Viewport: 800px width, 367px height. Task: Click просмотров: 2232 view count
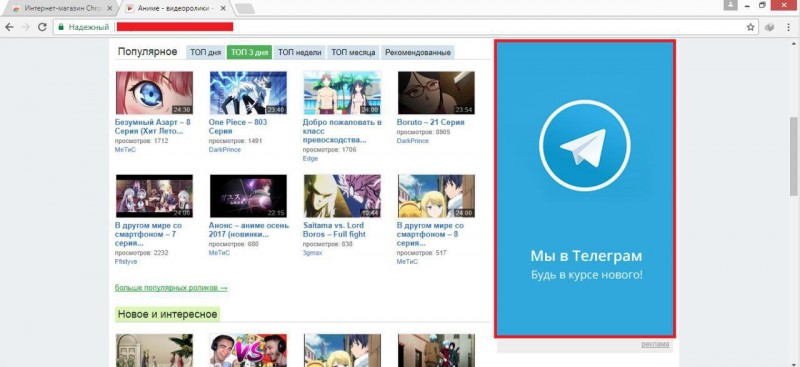tap(141, 252)
